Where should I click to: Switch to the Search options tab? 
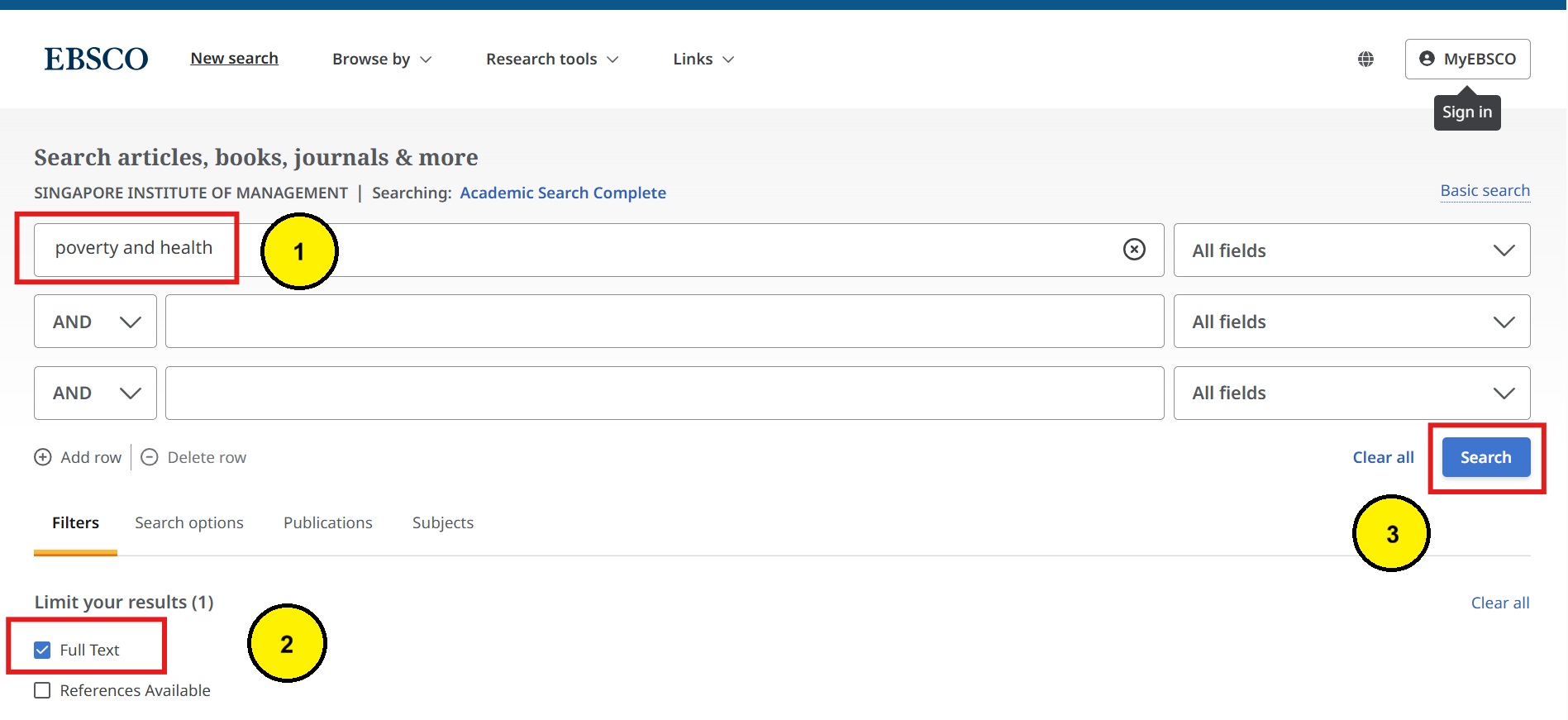pos(189,522)
